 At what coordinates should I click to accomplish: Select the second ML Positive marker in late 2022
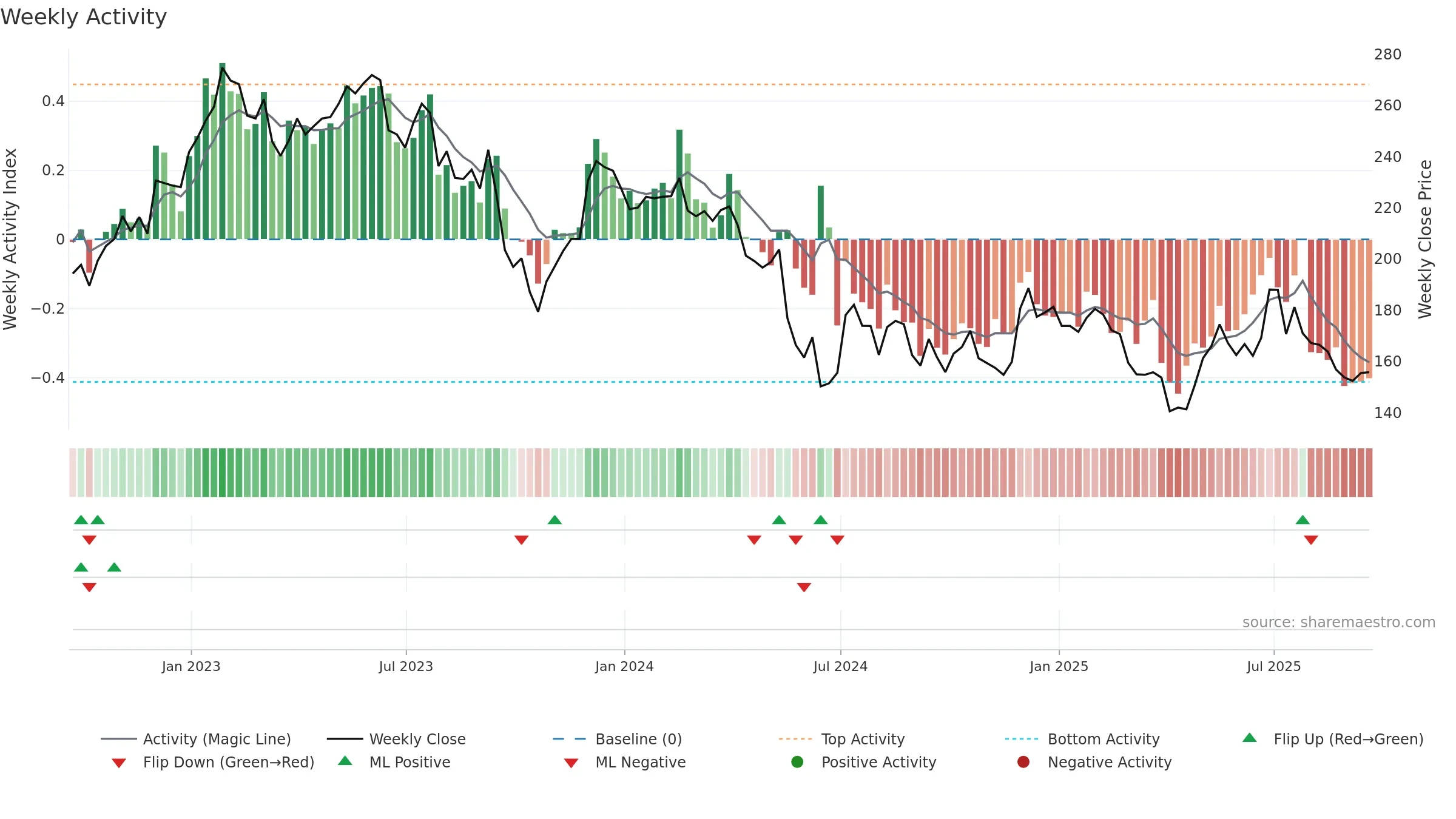tap(114, 567)
